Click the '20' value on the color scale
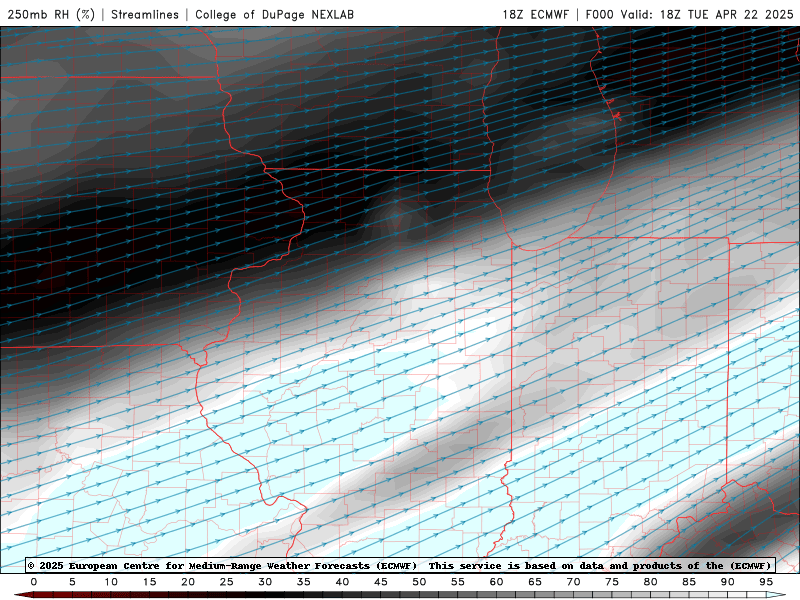Image resolution: width=800 pixels, height=600 pixels. tap(188, 582)
